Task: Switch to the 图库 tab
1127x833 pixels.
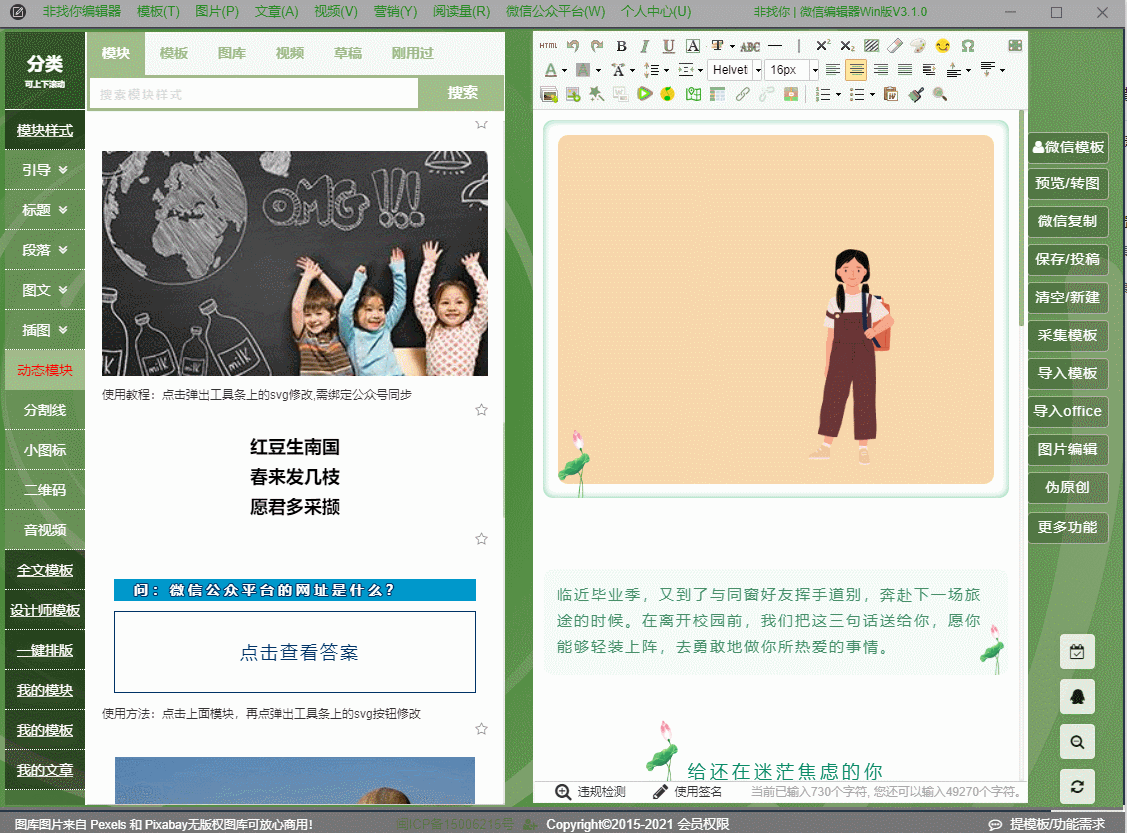Action: pos(231,53)
